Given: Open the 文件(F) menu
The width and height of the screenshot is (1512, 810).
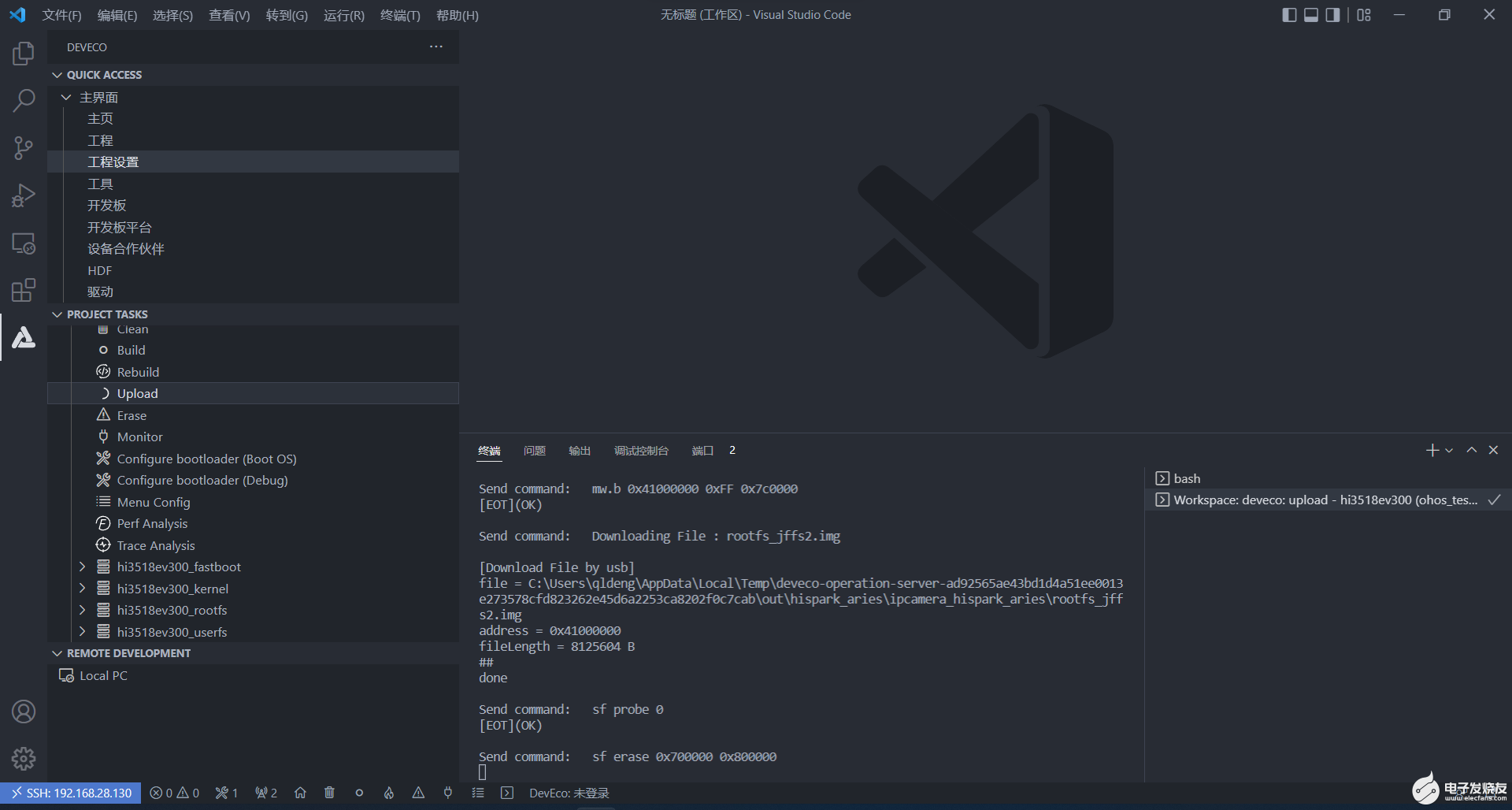Looking at the screenshot, I should pyautogui.click(x=61, y=15).
